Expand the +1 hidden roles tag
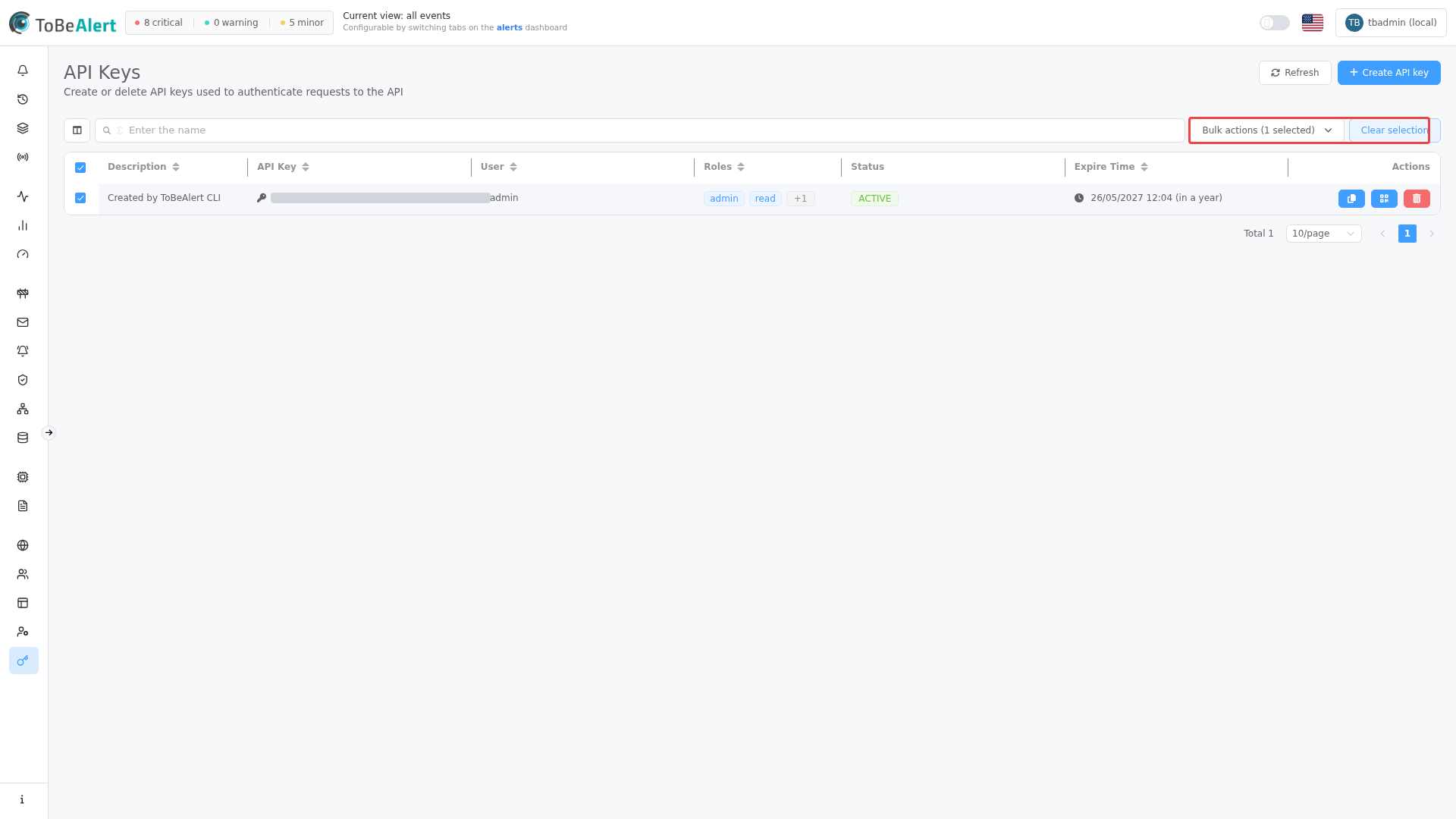1456x819 pixels. tap(800, 199)
